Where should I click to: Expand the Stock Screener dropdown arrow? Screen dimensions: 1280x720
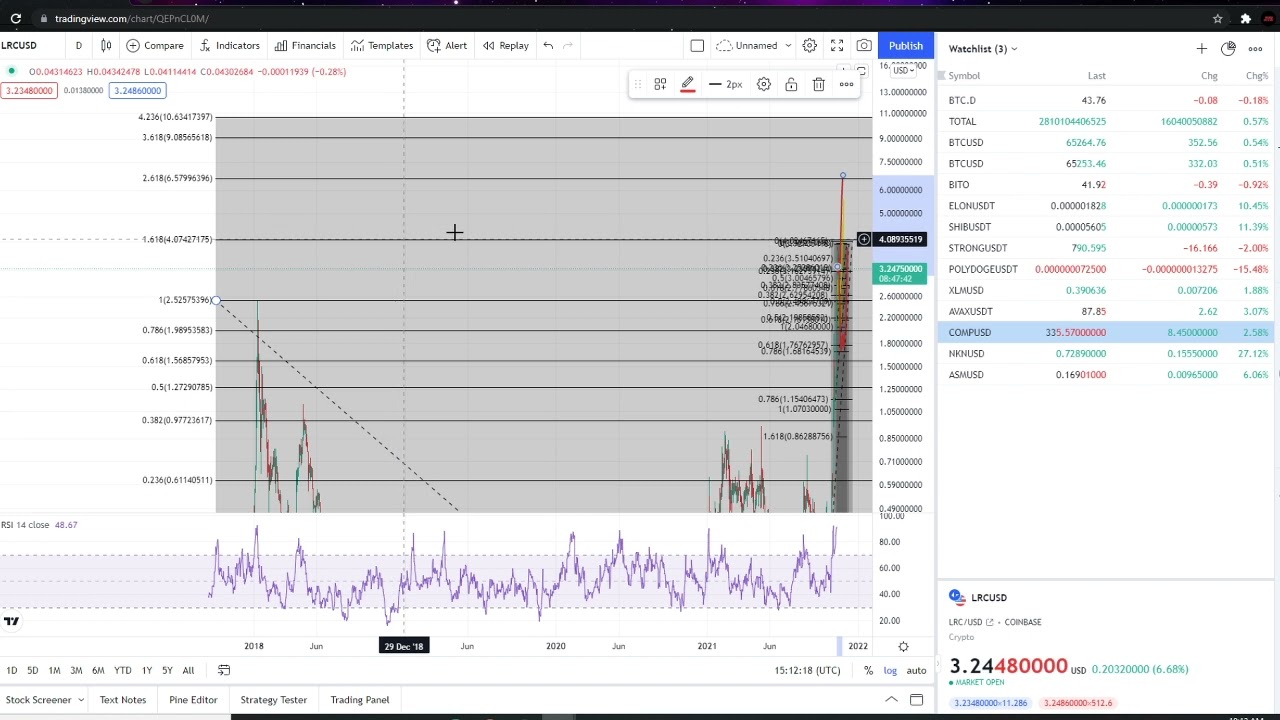(x=80, y=700)
